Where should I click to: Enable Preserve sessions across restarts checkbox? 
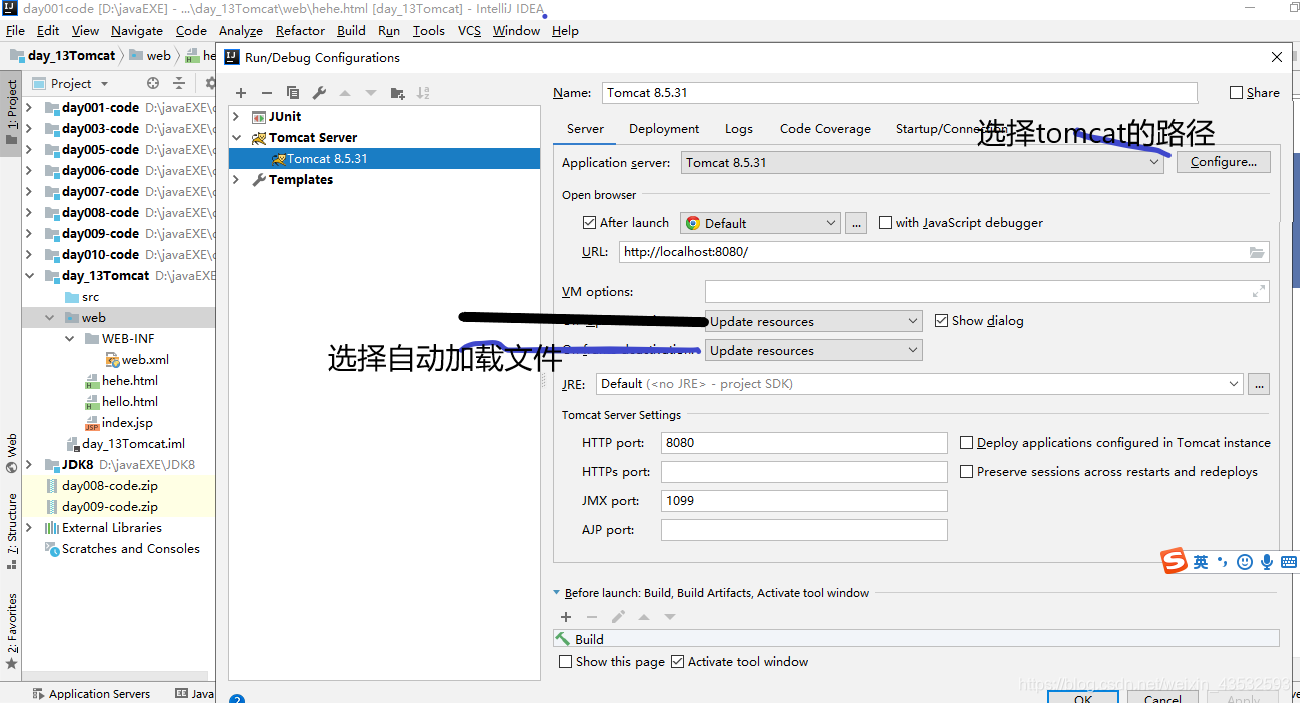pyautogui.click(x=967, y=472)
